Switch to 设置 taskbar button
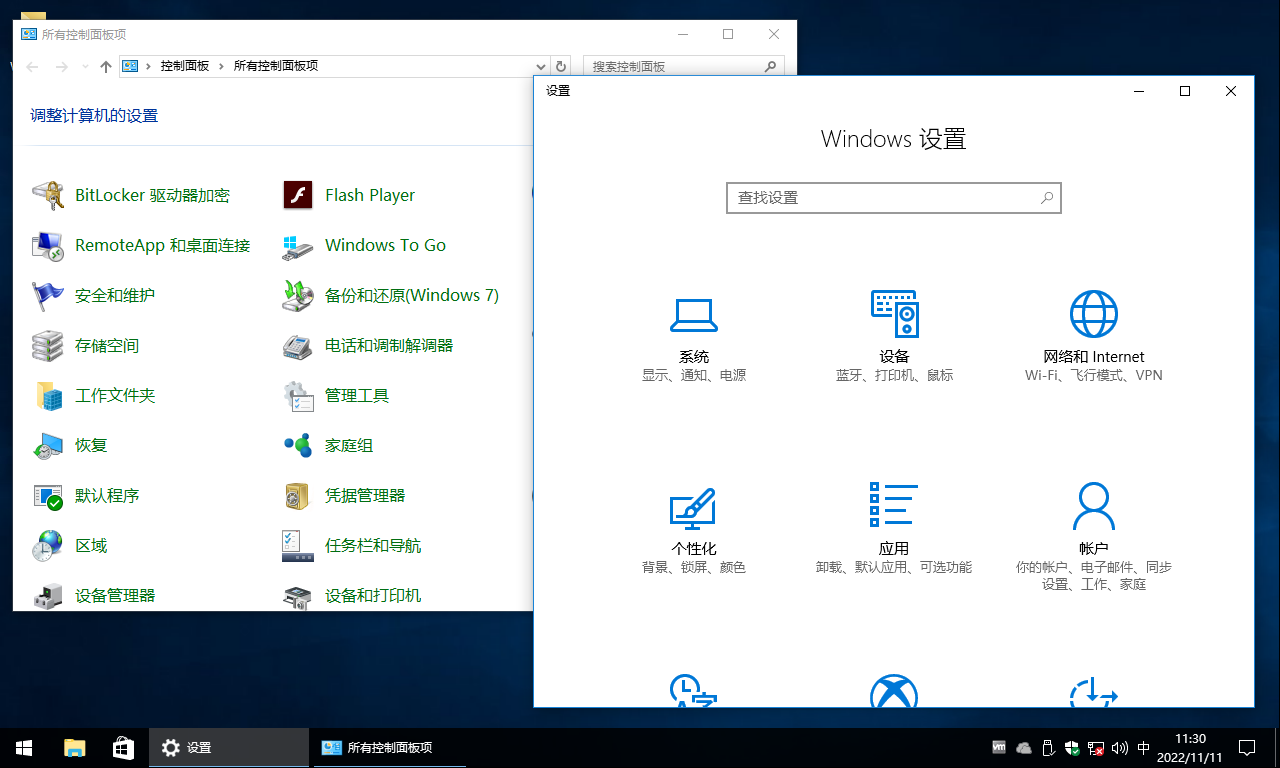Screen dimensions: 1280x768 [x=229, y=748]
